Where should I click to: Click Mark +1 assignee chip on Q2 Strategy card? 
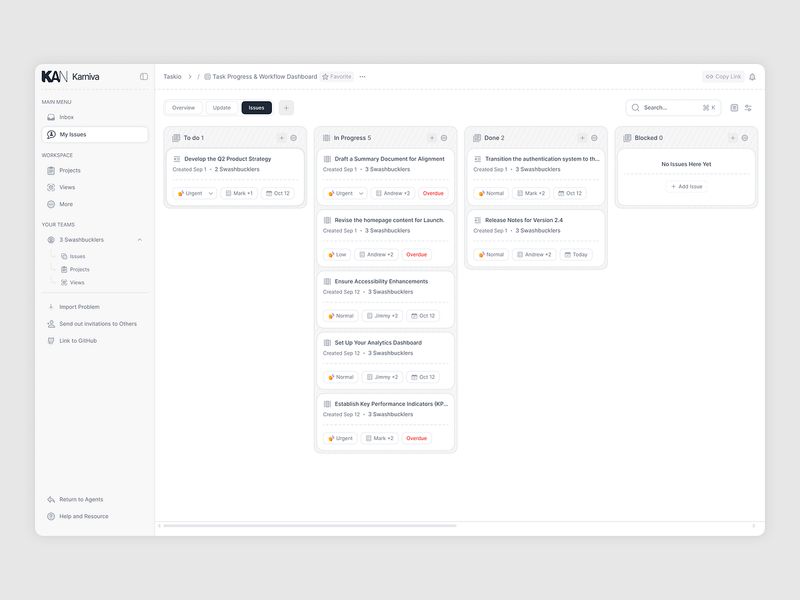click(239, 193)
